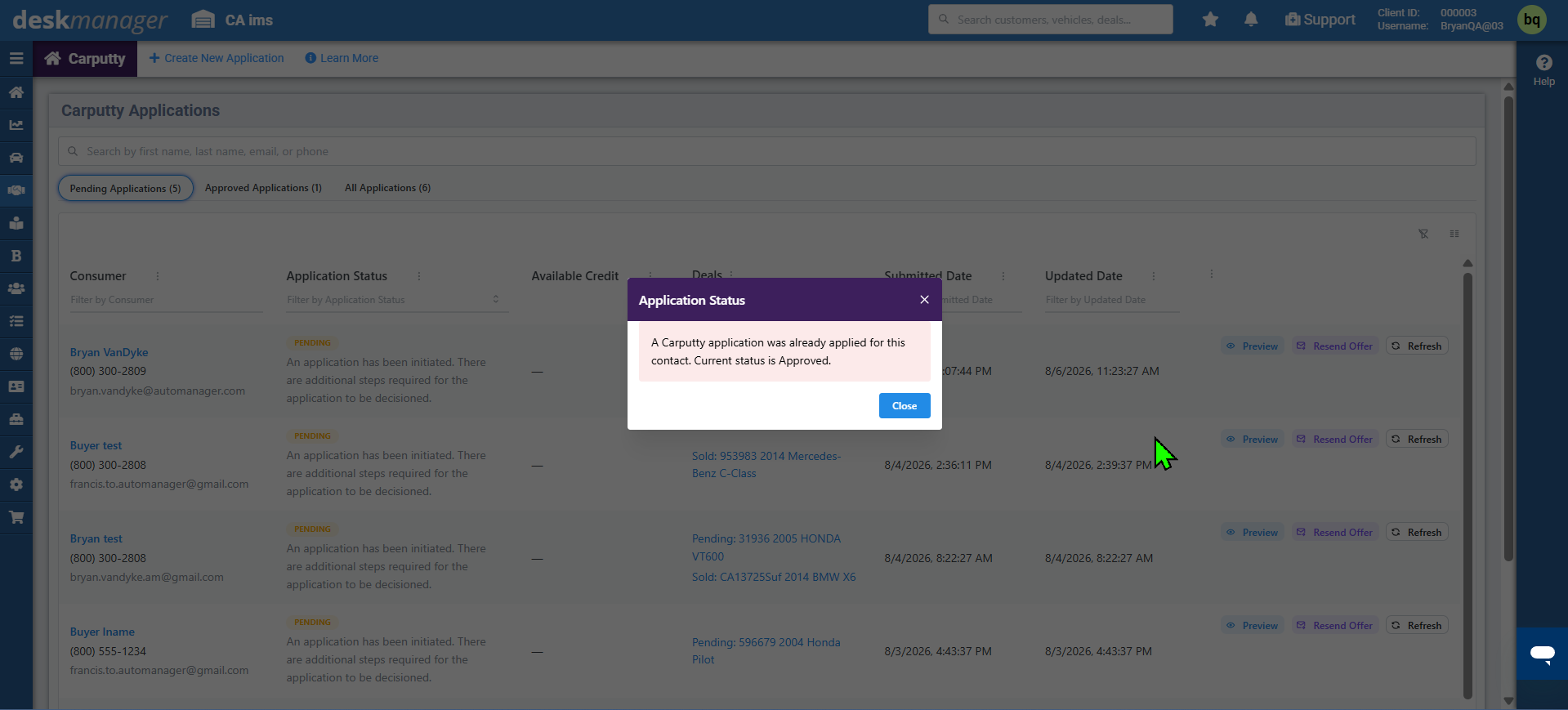The width and height of the screenshot is (1568, 710).
Task: Preview Bryan VanDyke's application
Action: click(x=1253, y=346)
